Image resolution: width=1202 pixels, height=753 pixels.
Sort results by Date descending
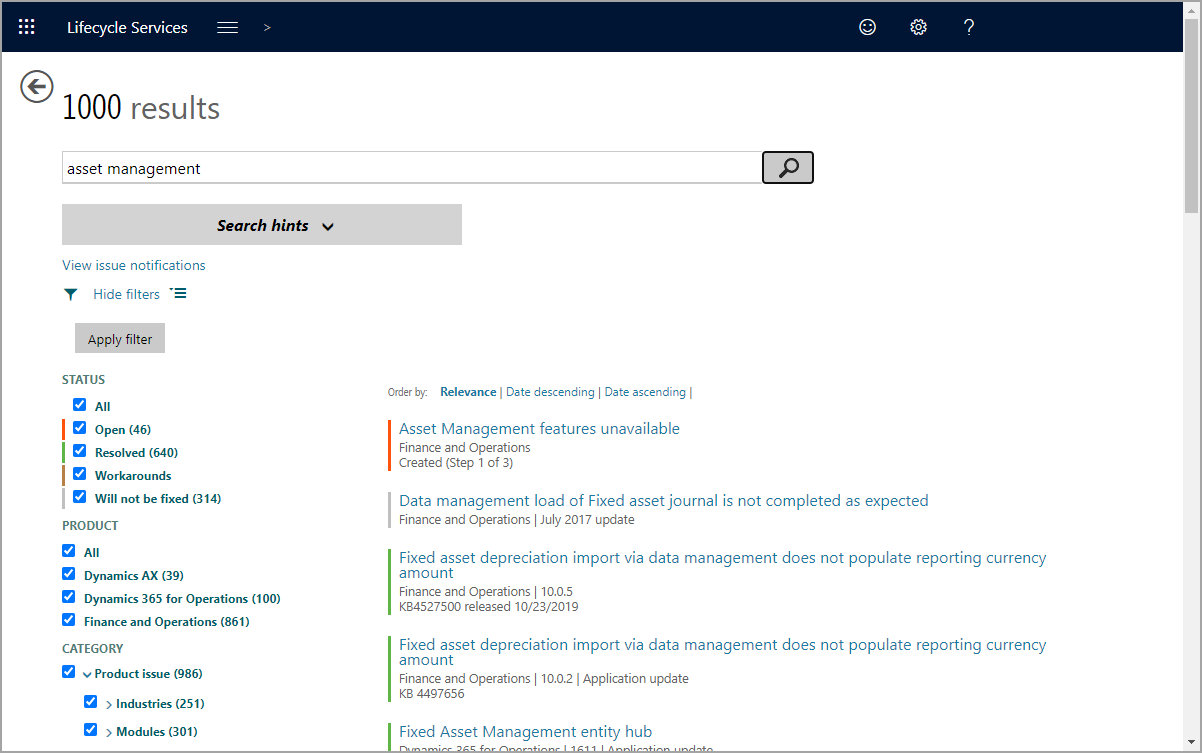pos(550,392)
